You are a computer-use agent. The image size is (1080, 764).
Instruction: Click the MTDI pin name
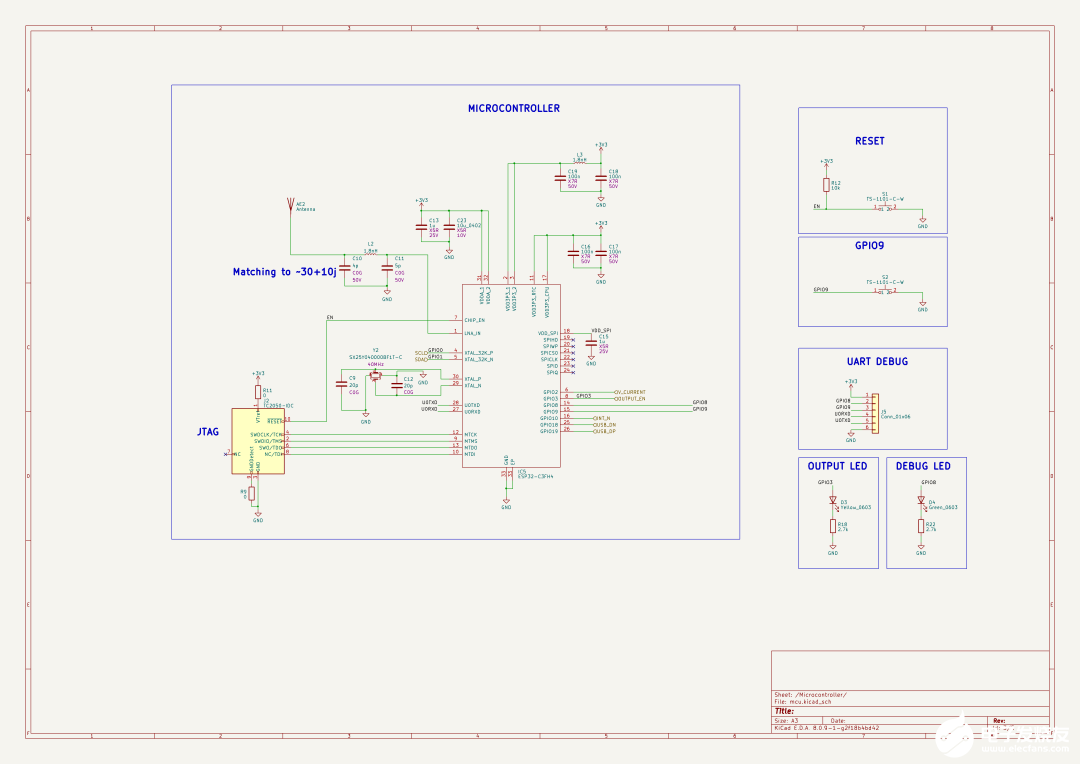pos(470,454)
